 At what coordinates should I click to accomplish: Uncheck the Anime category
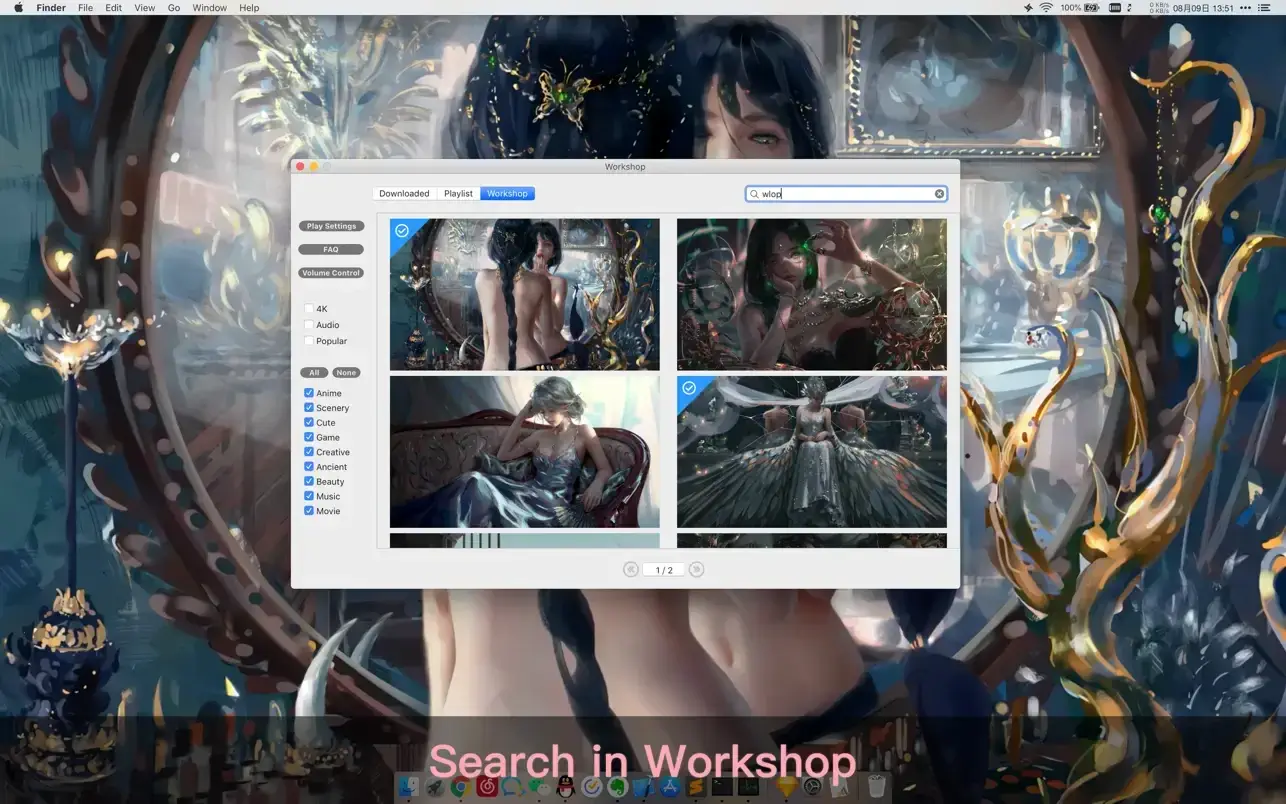click(x=309, y=393)
